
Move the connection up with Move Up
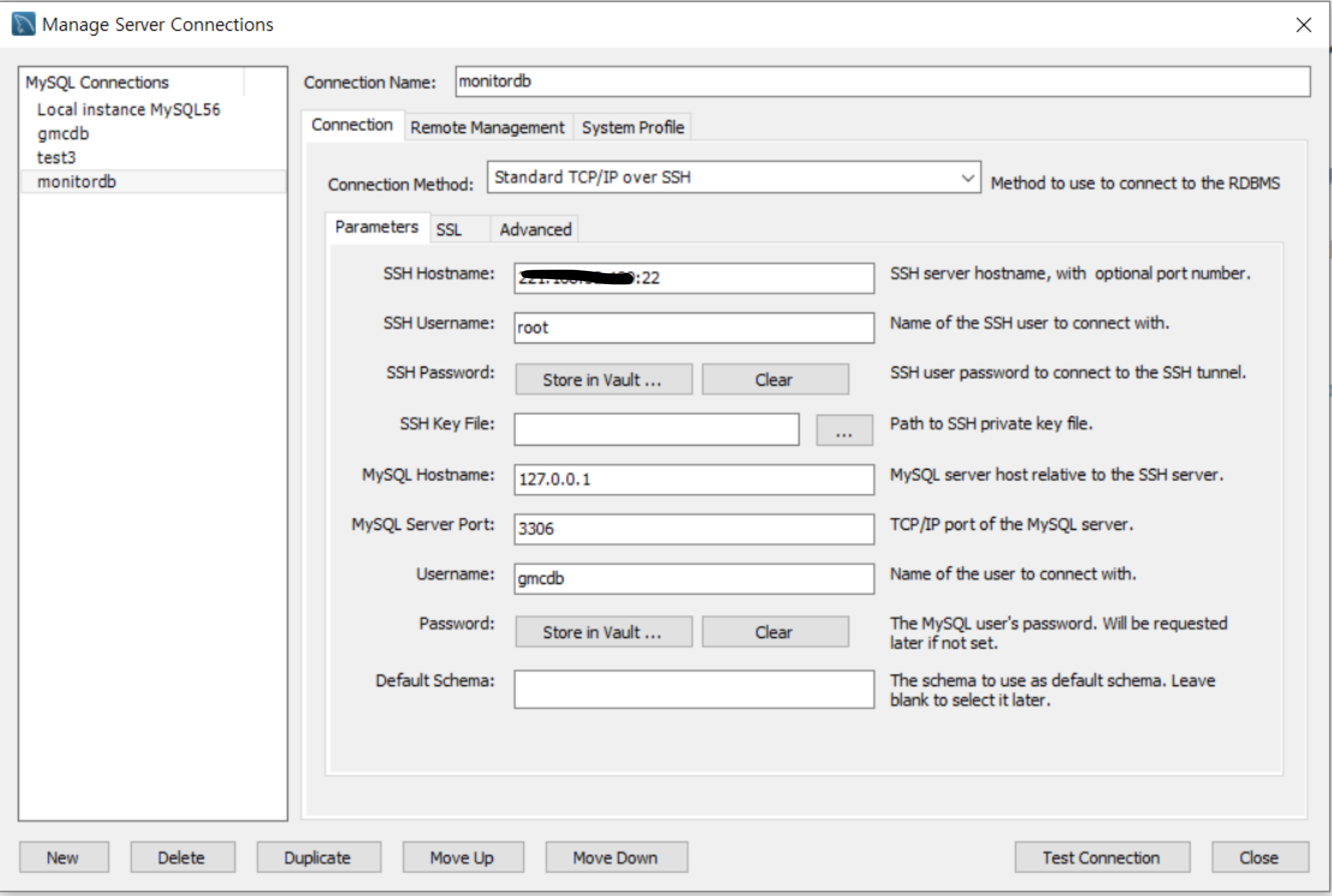click(463, 857)
